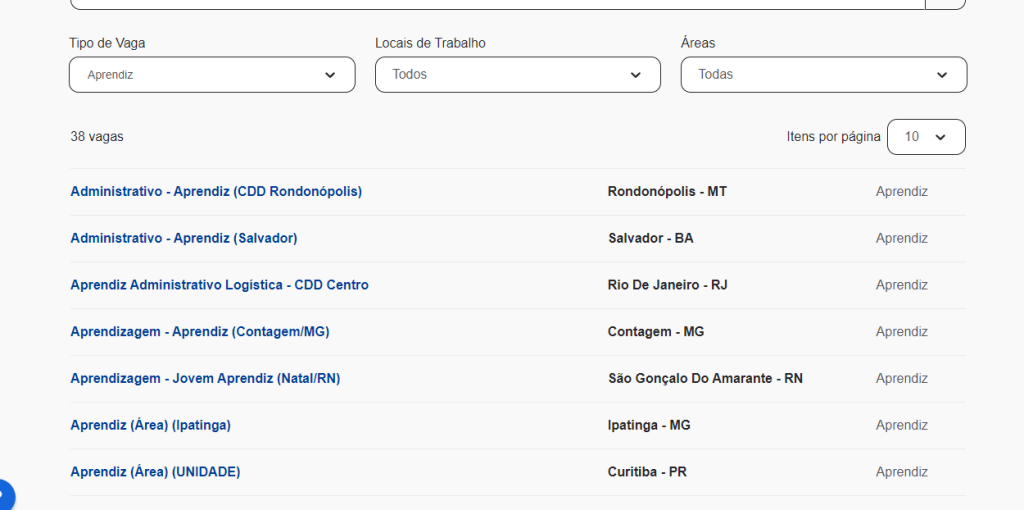Click chevron arrow beside the number 10

tap(940, 137)
